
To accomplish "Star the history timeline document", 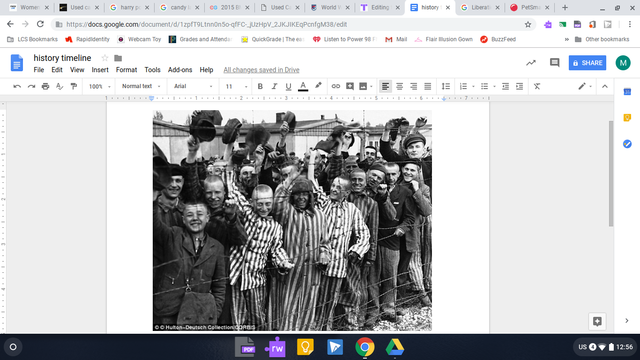I will click(105, 58).
